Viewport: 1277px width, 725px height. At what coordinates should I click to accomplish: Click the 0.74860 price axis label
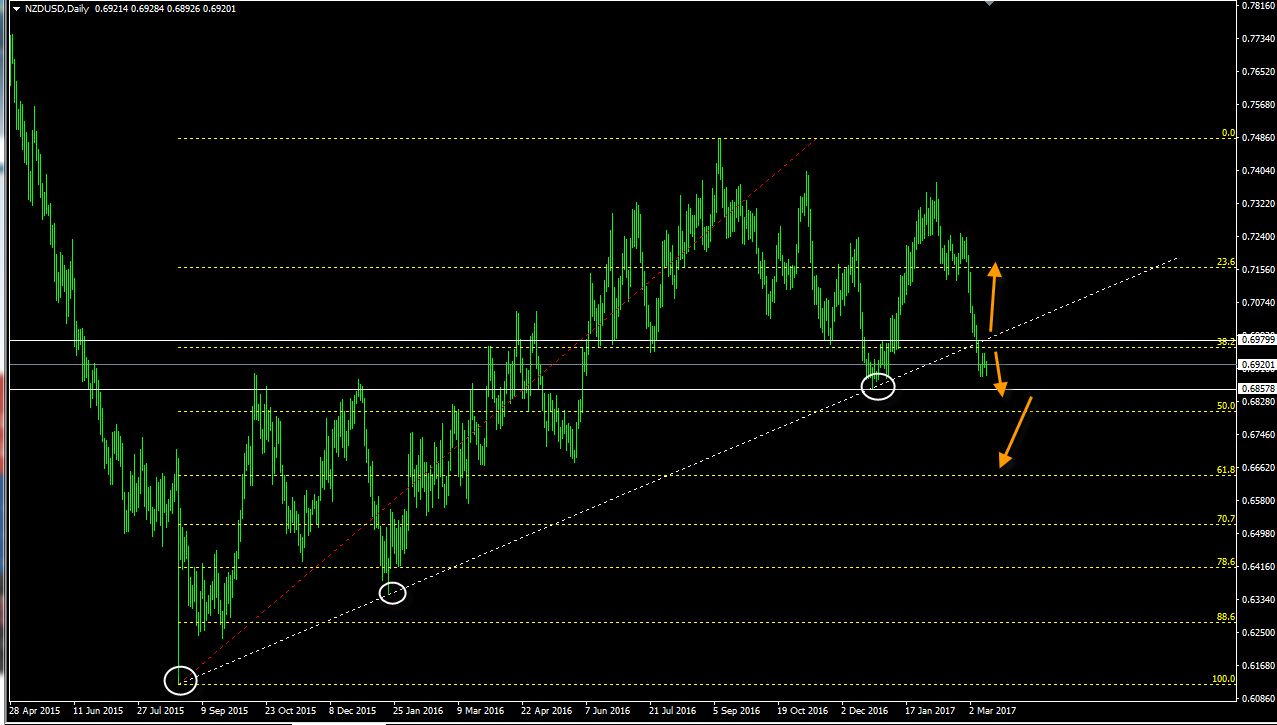tap(1257, 138)
